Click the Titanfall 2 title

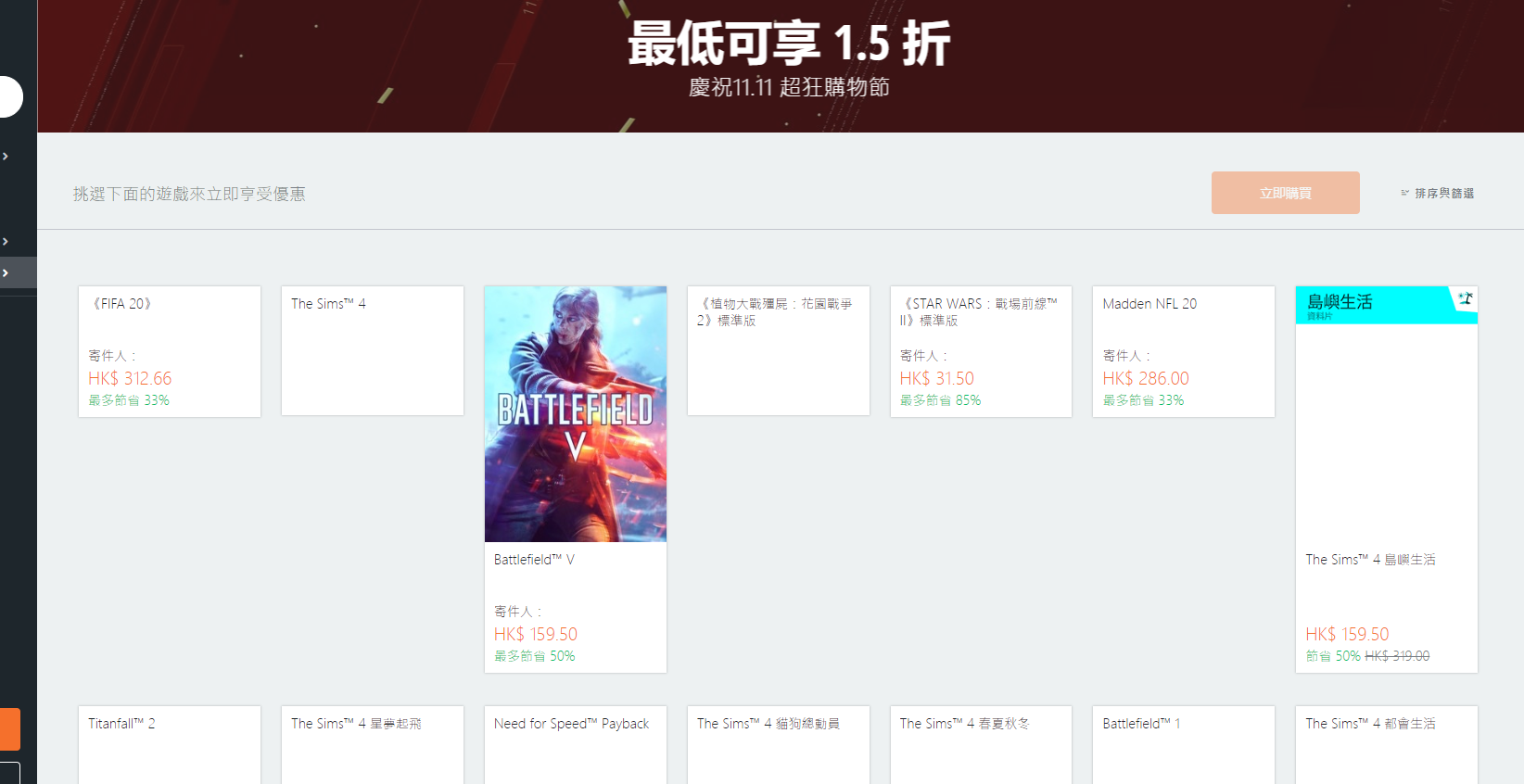121,724
